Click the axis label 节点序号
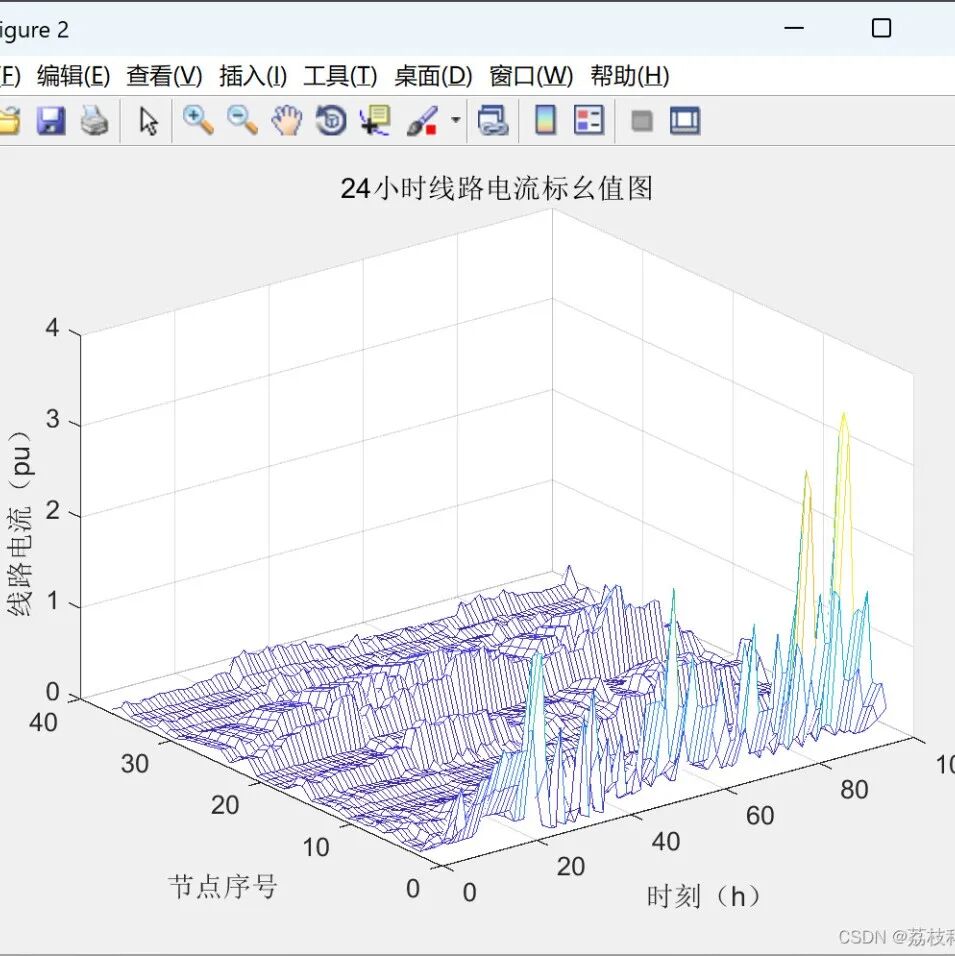955x956 pixels. (223, 886)
